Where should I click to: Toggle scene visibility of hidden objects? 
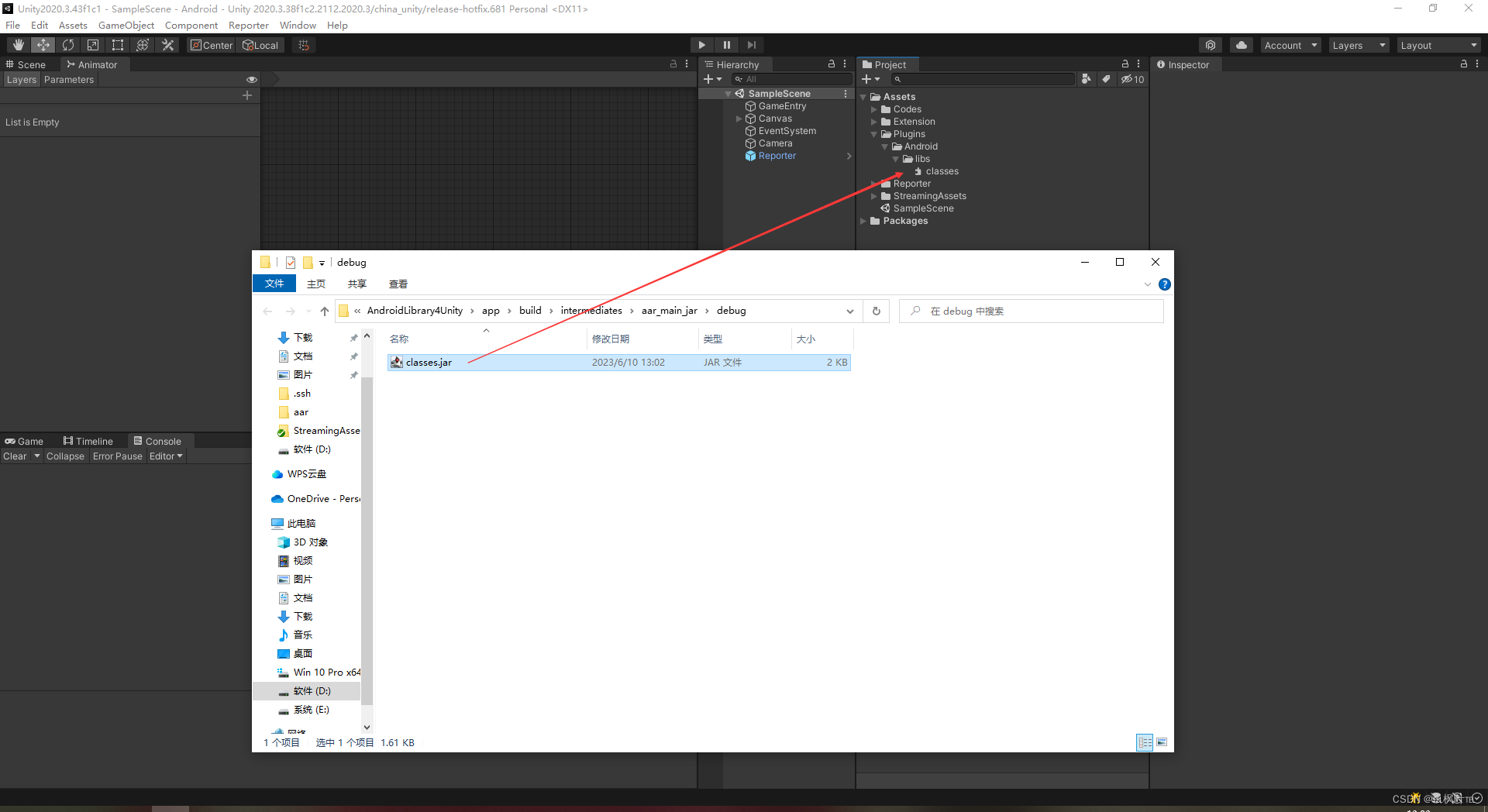click(251, 79)
